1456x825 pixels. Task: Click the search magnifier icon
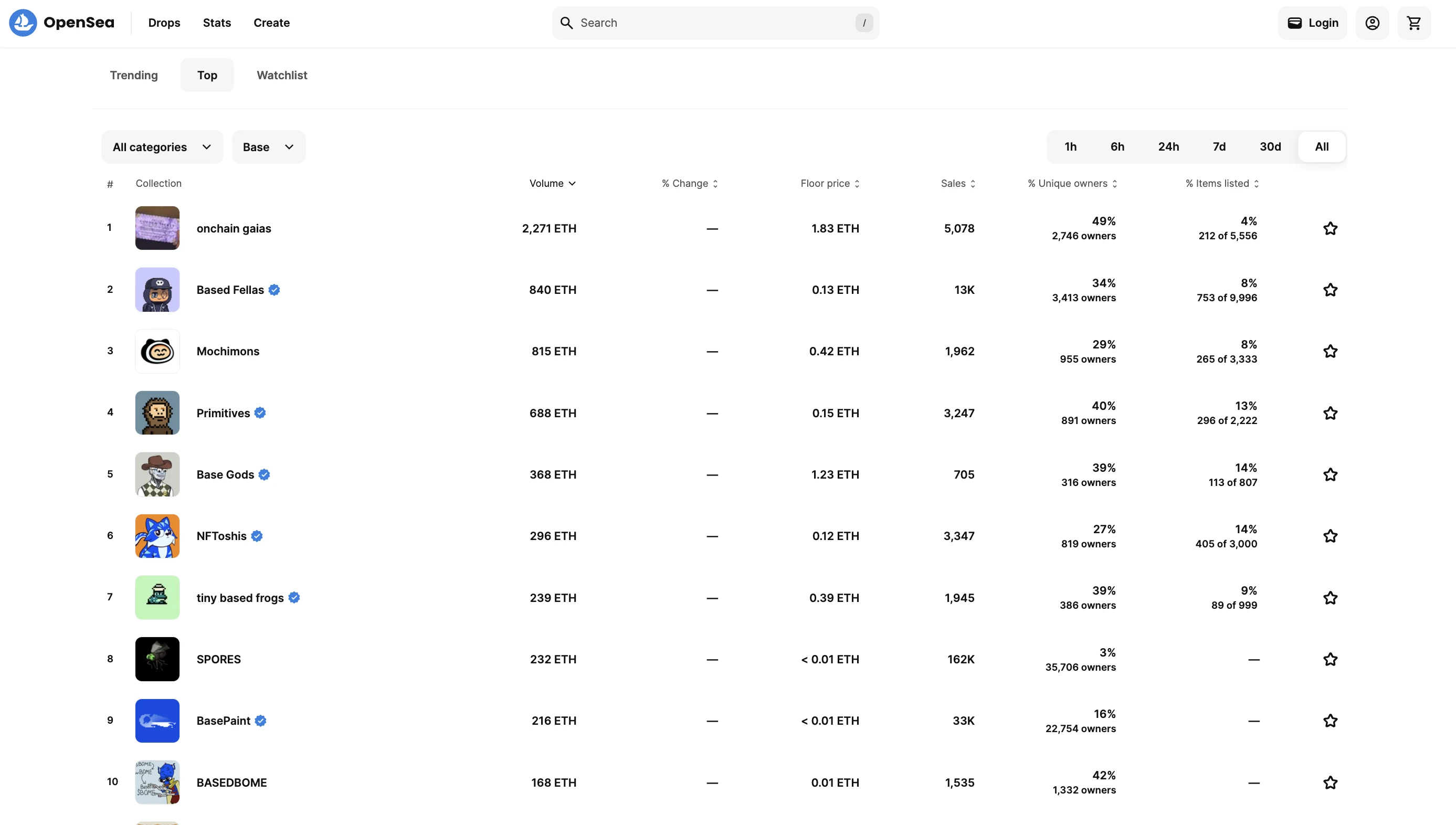566,23
